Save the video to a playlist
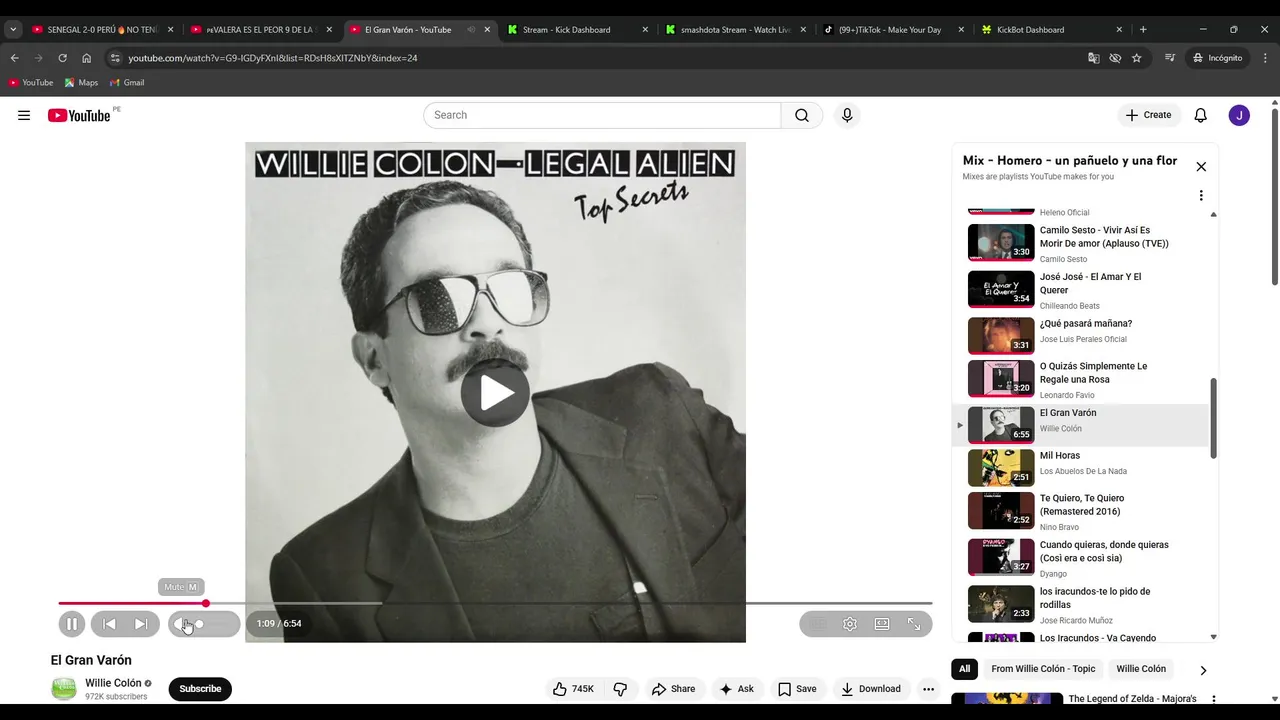The width and height of the screenshot is (1280, 720). point(797,689)
